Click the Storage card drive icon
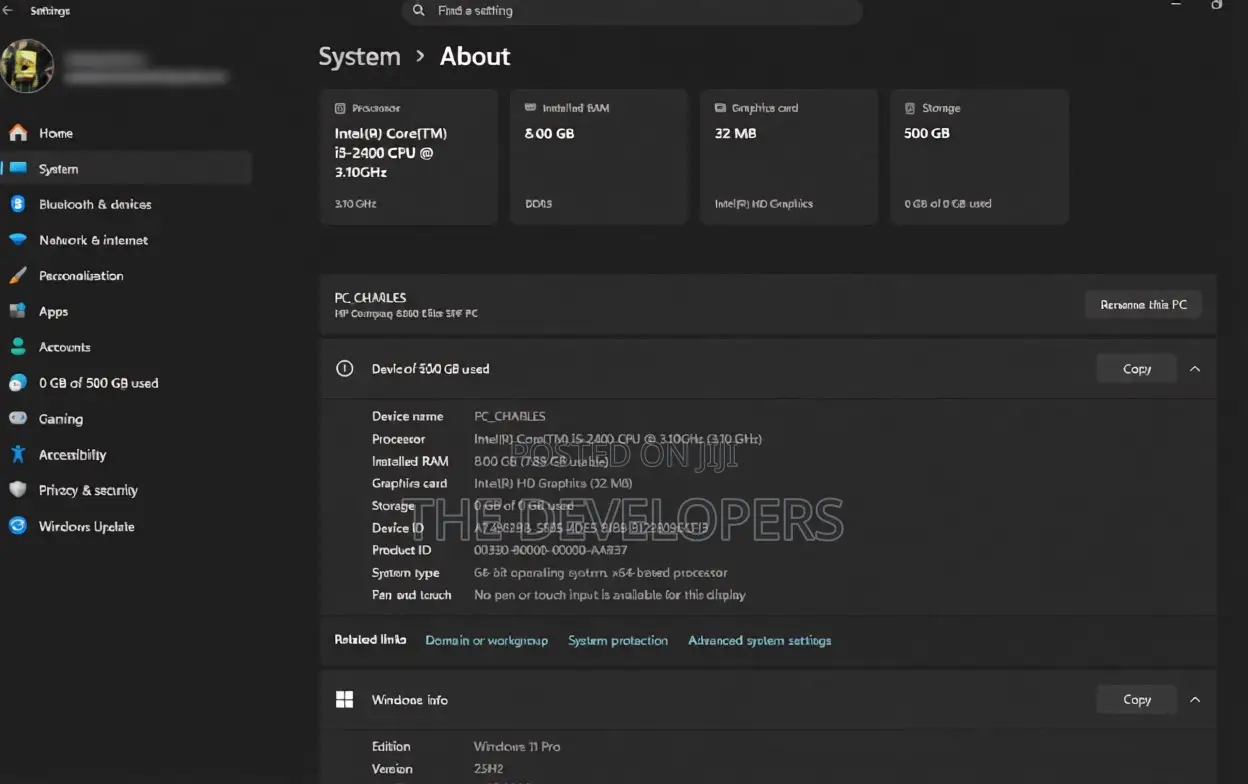This screenshot has width=1248, height=784. (x=910, y=108)
